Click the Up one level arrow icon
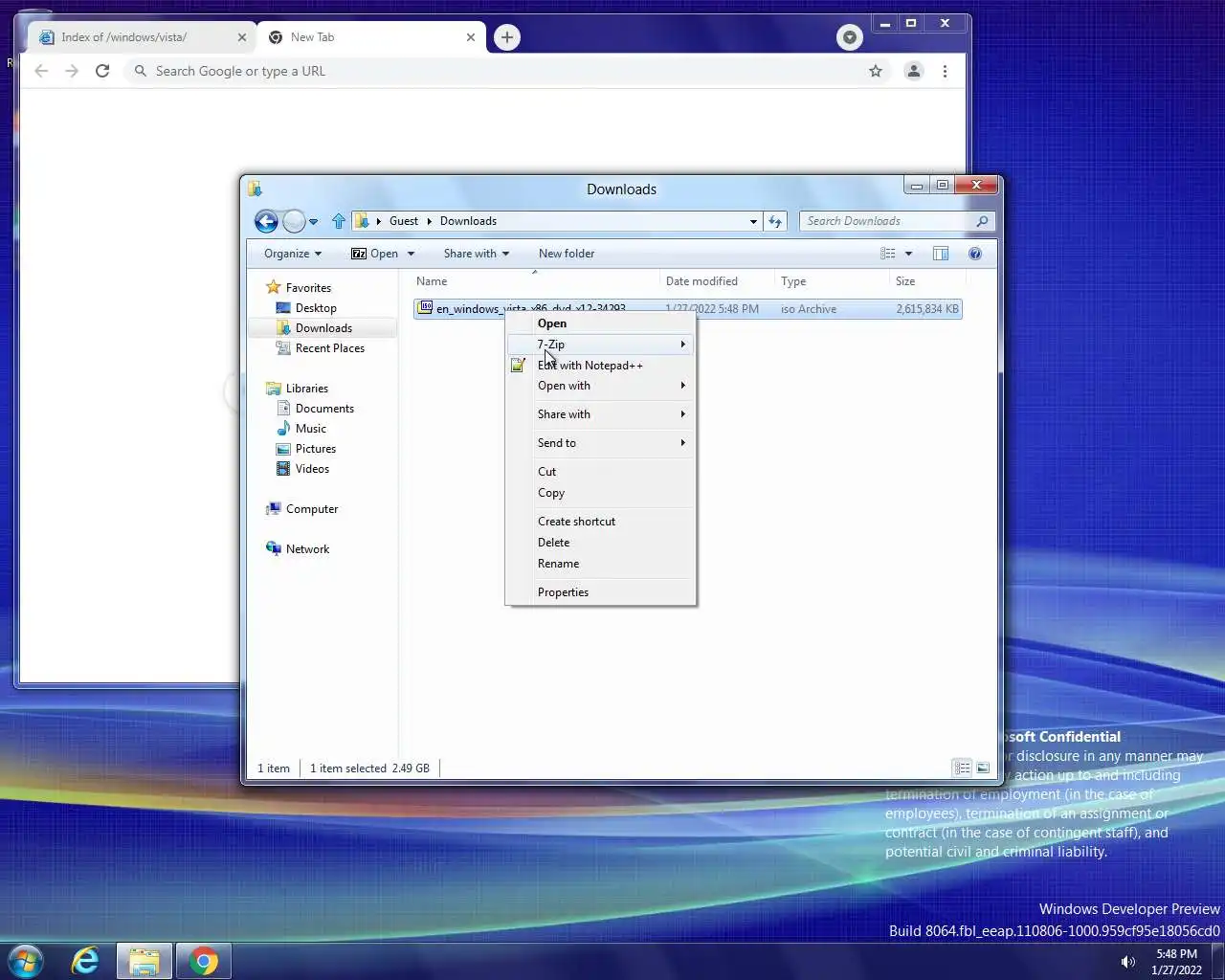 tap(338, 221)
